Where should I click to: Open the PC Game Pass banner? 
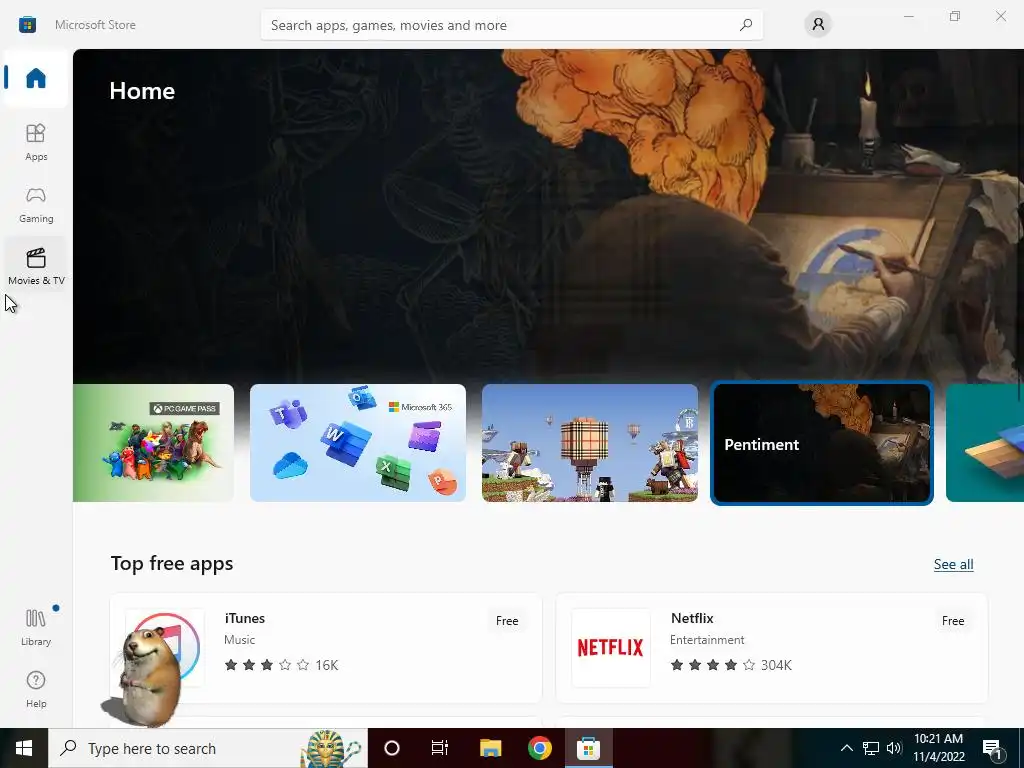click(153, 443)
